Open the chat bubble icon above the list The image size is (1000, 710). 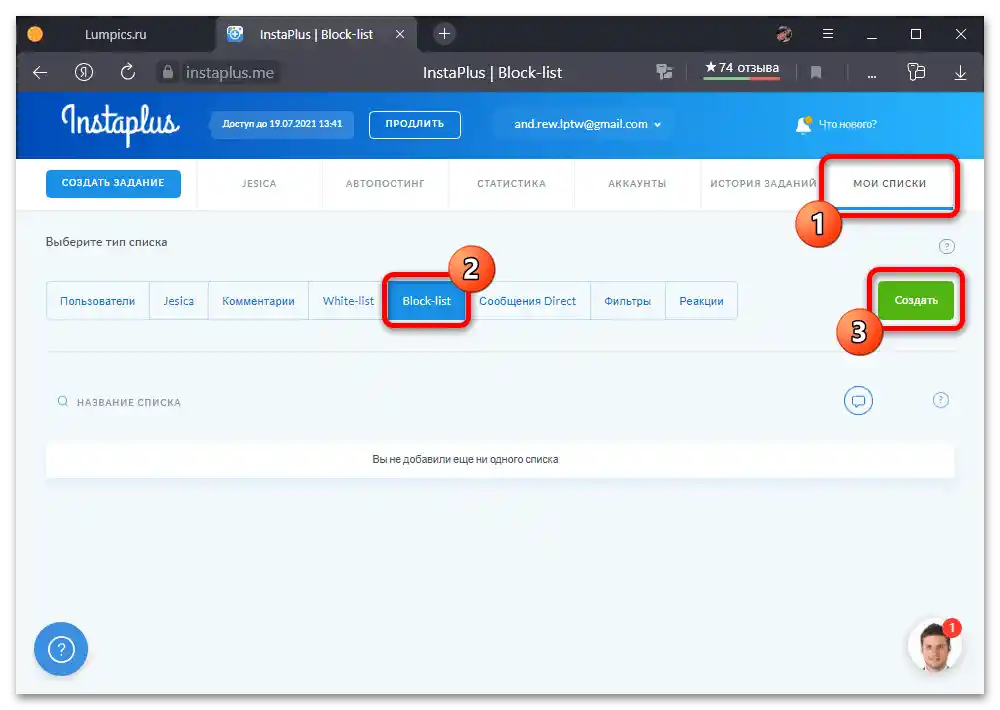[858, 401]
